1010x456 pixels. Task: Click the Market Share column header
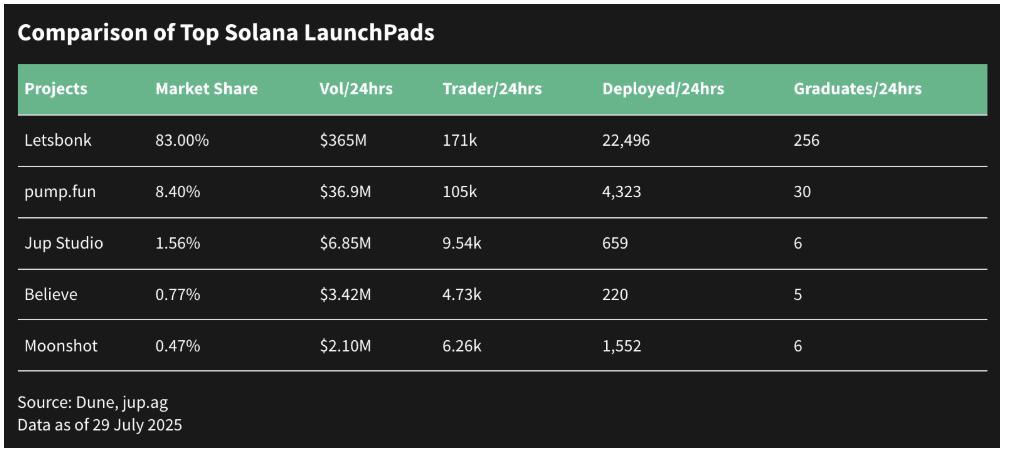pos(206,89)
